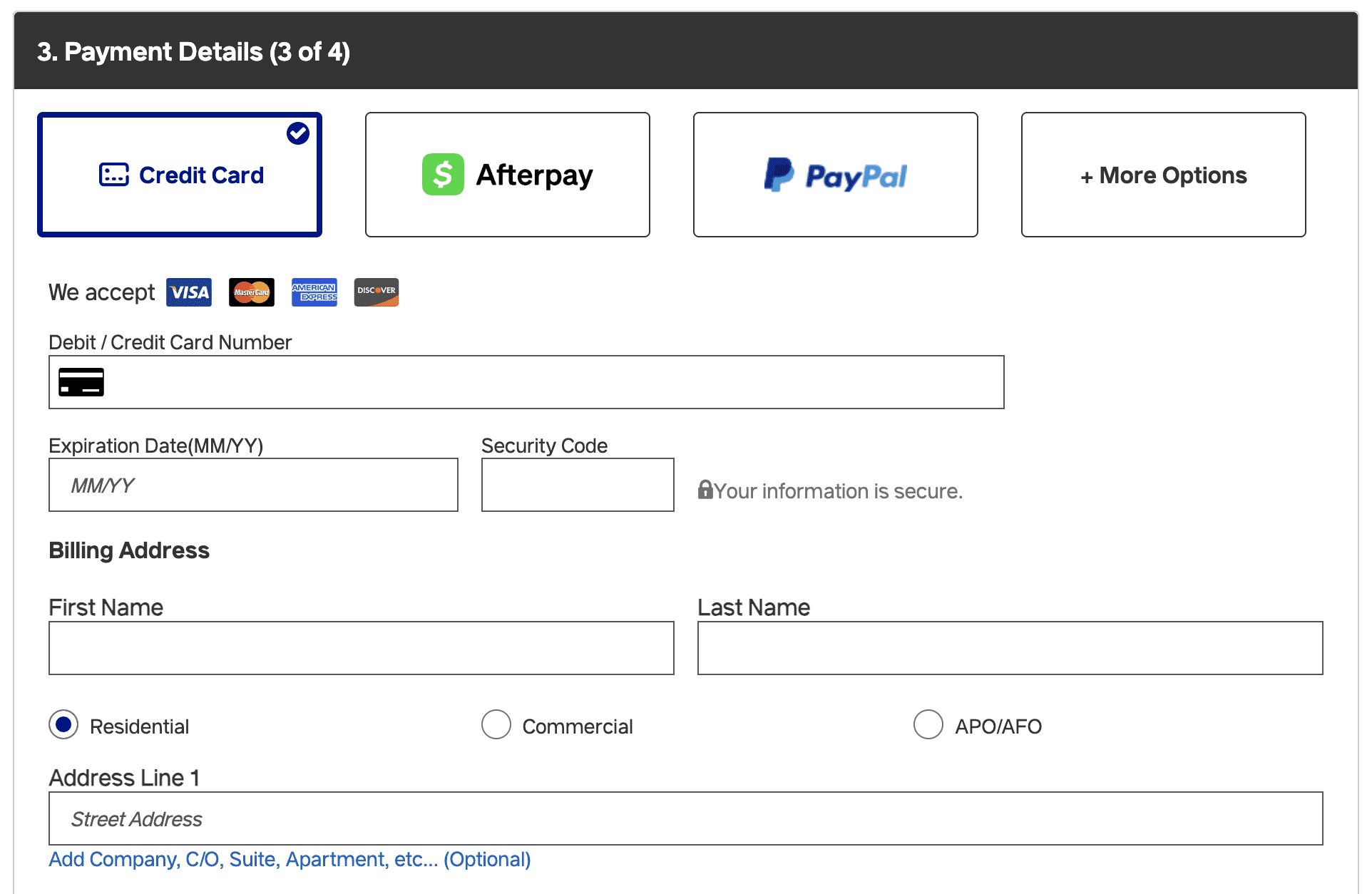Click the card icon in number field
This screenshot has height=894, width=1372.
pyautogui.click(x=81, y=382)
